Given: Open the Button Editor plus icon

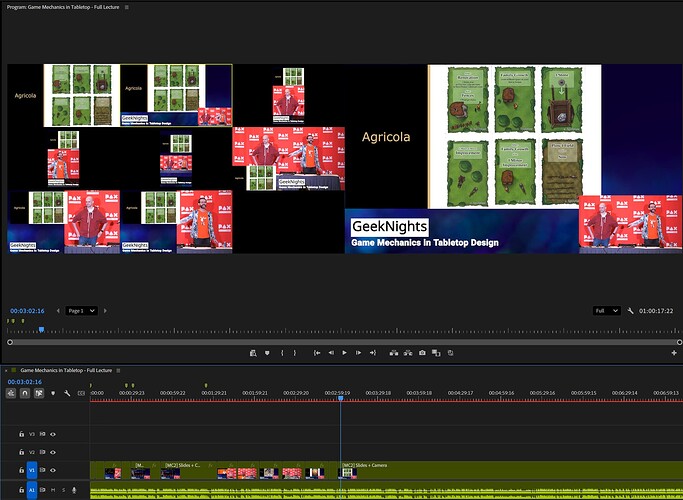Looking at the screenshot, I should click(x=674, y=353).
